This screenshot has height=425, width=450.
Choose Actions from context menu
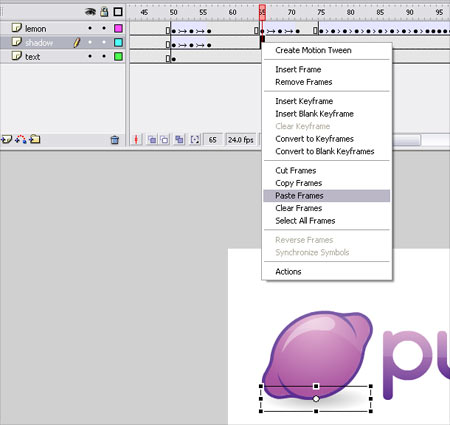tap(288, 272)
